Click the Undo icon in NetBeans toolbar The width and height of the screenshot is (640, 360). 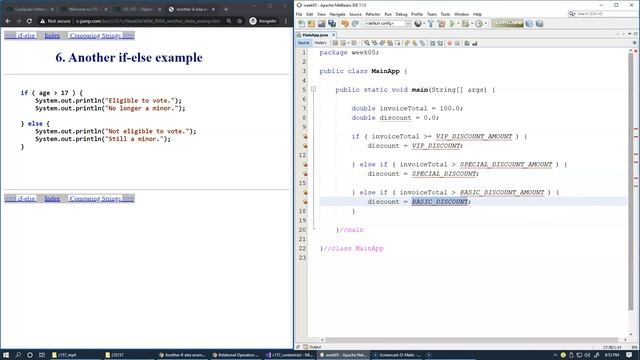[x=345, y=24]
